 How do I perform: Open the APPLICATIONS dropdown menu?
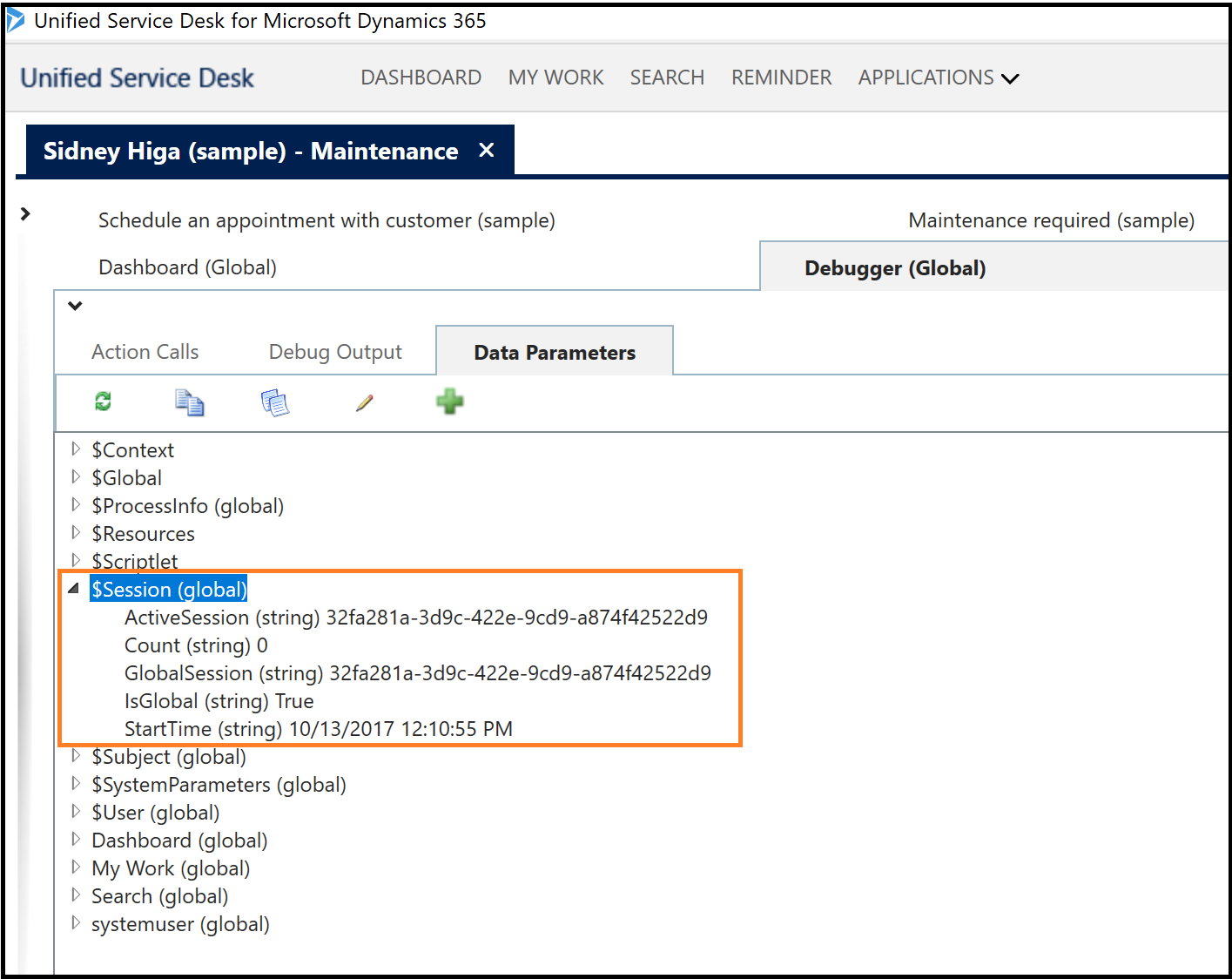939,78
